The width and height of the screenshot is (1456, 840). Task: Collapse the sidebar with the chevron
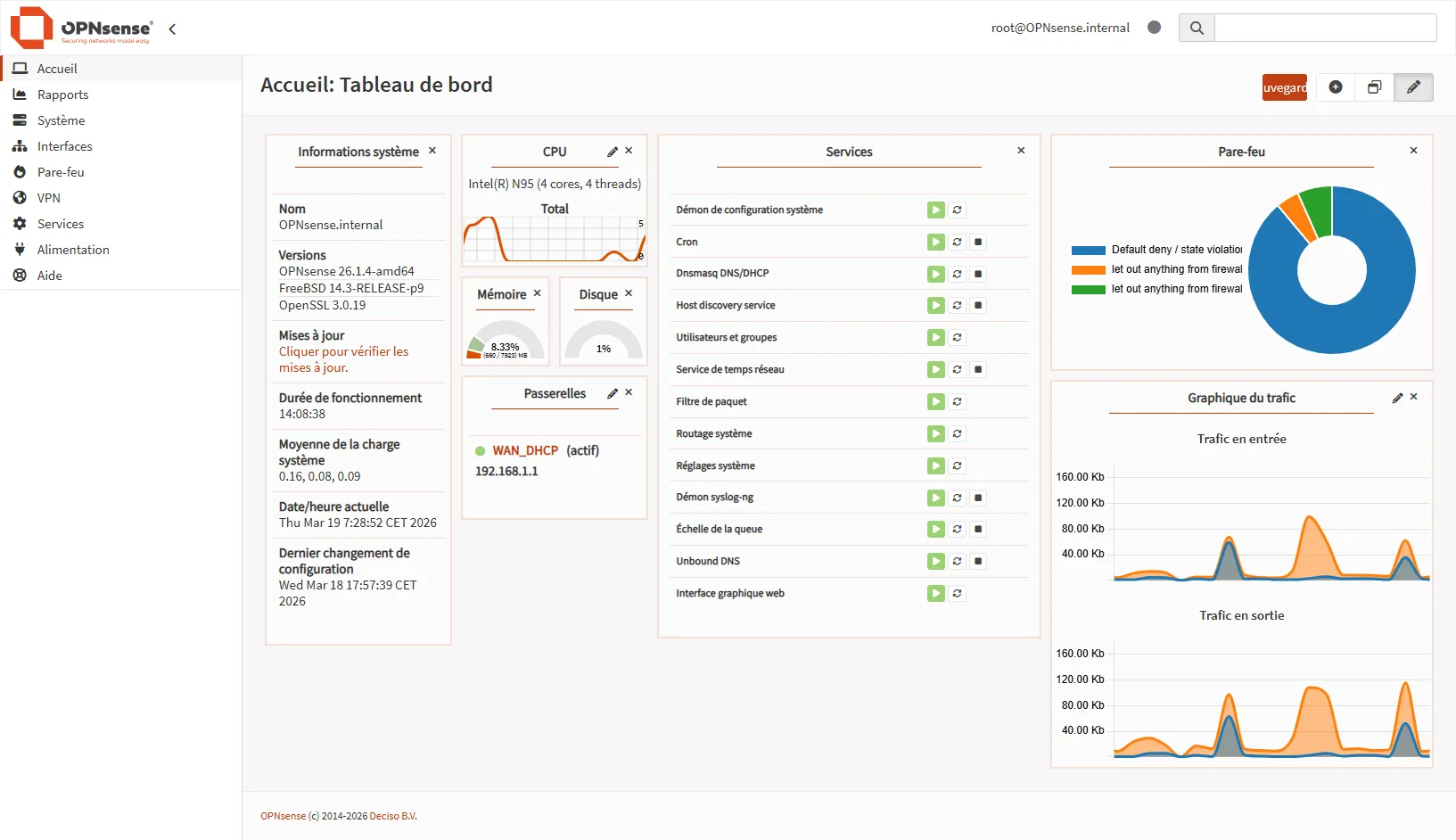coord(171,29)
